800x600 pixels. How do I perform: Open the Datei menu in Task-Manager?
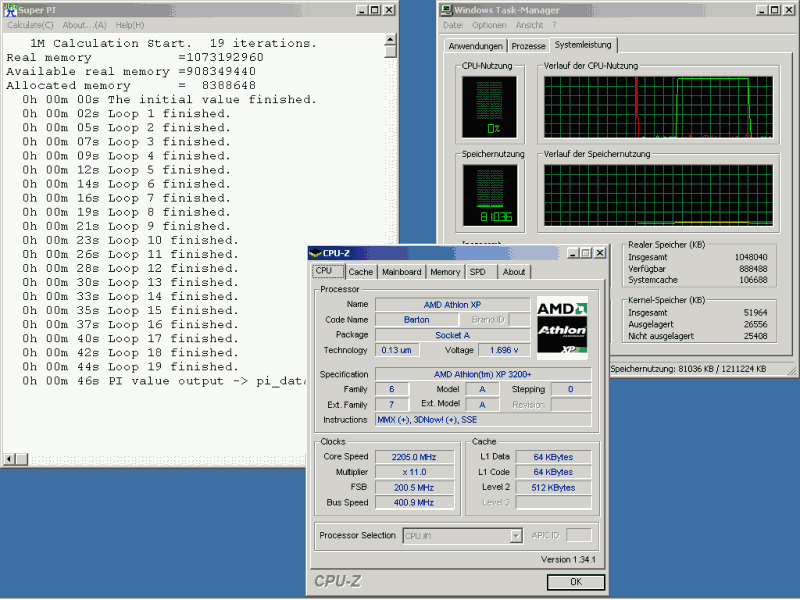click(453, 25)
